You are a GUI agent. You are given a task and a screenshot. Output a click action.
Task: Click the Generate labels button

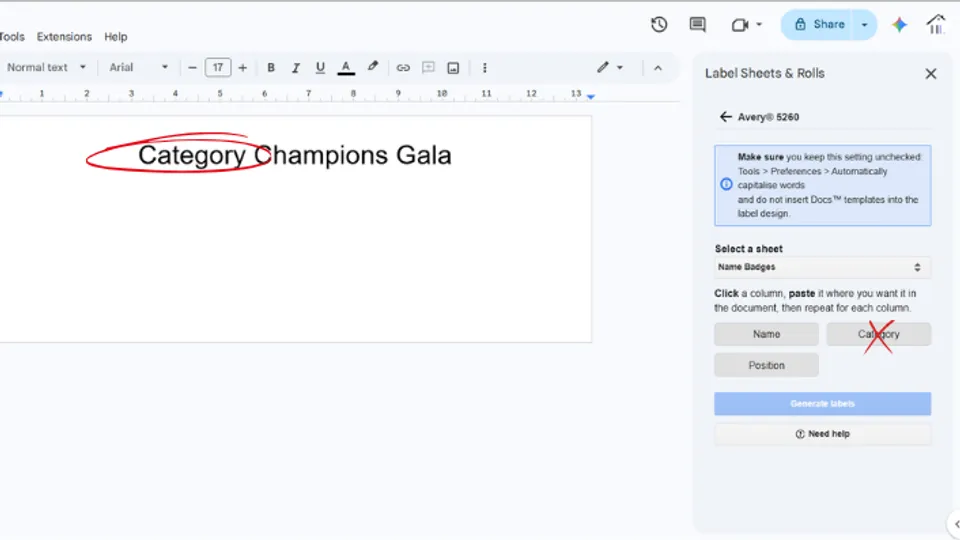pyautogui.click(x=822, y=404)
